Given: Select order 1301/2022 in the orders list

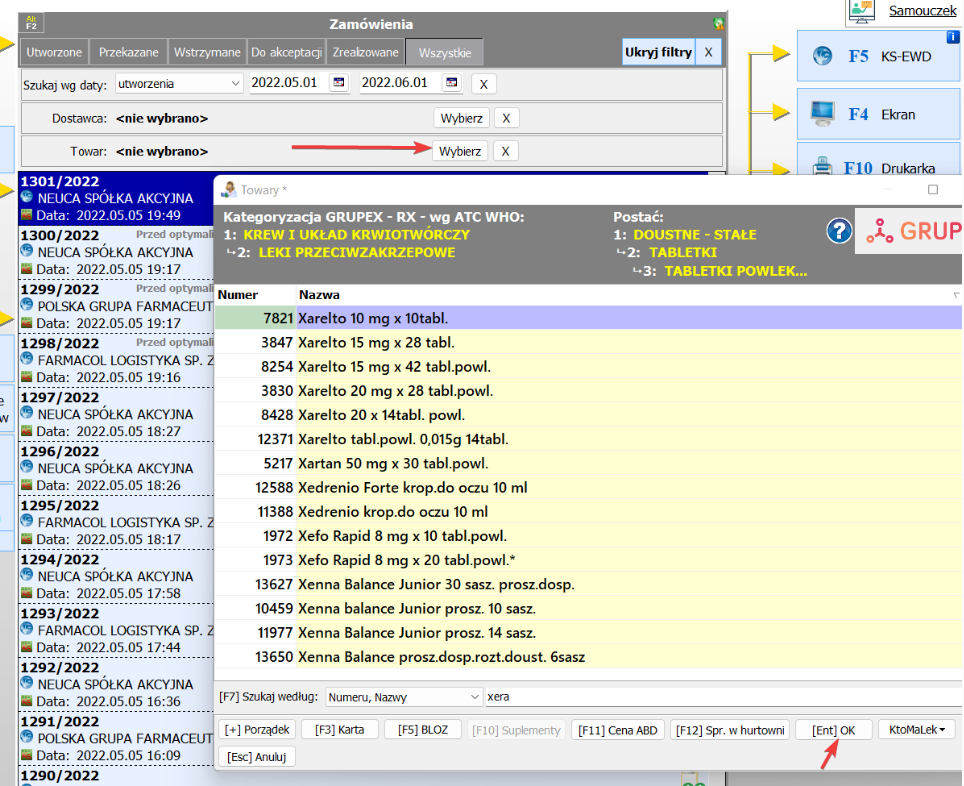Looking at the screenshot, I should (116, 198).
